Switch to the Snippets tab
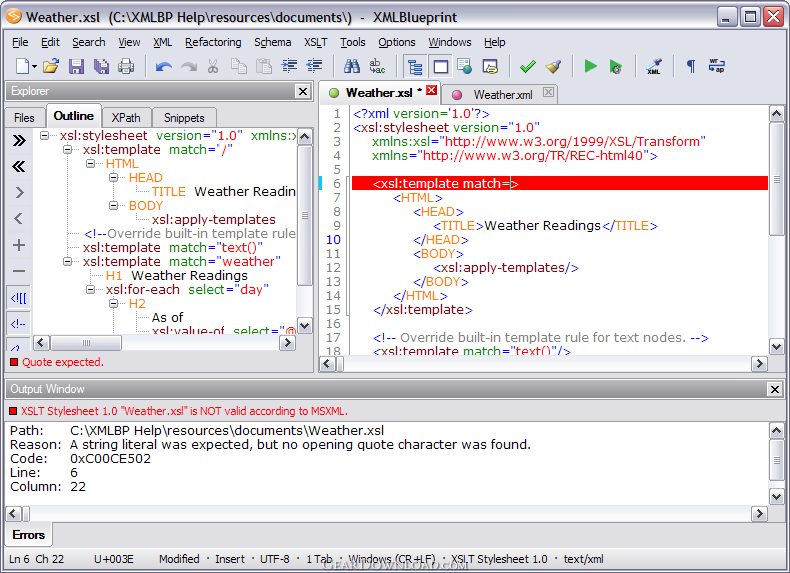Screen dimensions: 790x573 click(x=184, y=117)
